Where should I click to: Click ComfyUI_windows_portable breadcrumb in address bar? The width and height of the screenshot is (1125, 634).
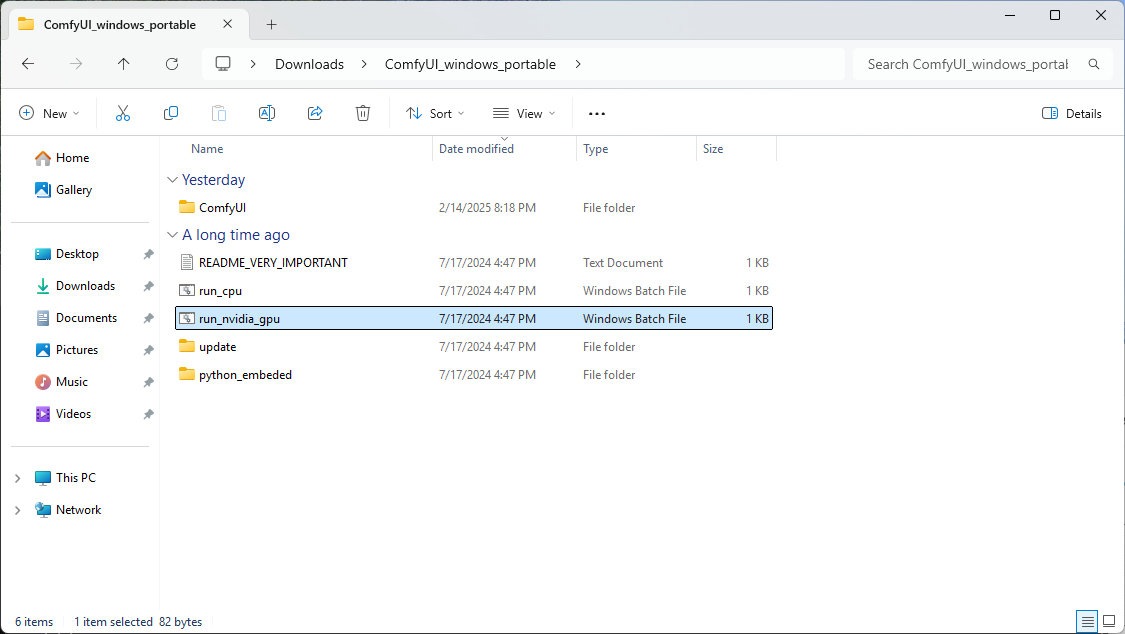click(x=470, y=64)
